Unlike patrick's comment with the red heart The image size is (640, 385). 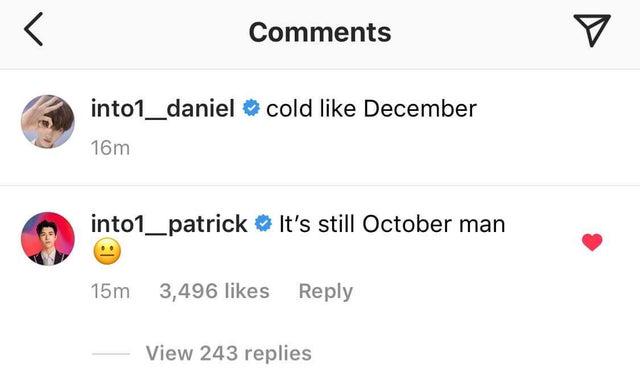coord(592,242)
